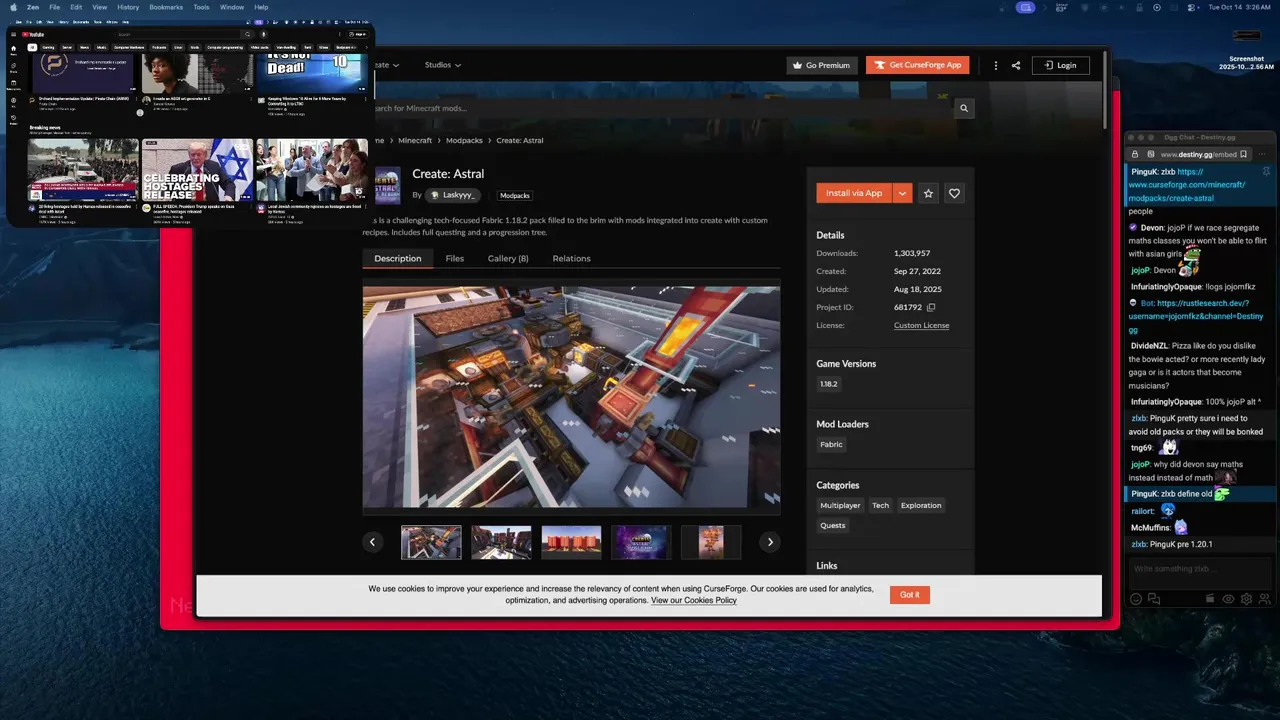Open the History icon in the YouTube sidebar
This screenshot has height=720, width=1280.
pos(13,119)
